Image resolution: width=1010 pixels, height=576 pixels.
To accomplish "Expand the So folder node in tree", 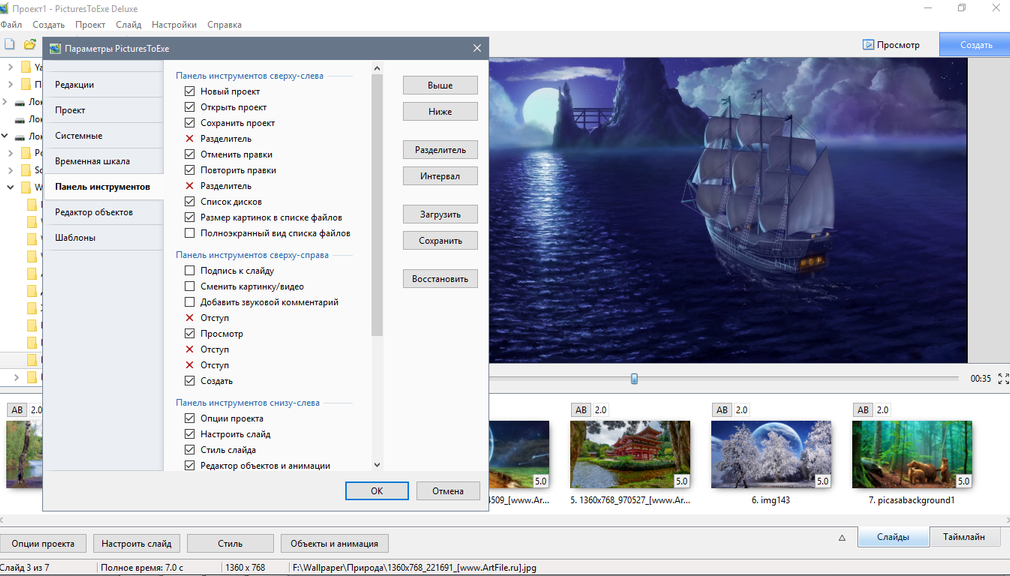I will [10, 170].
